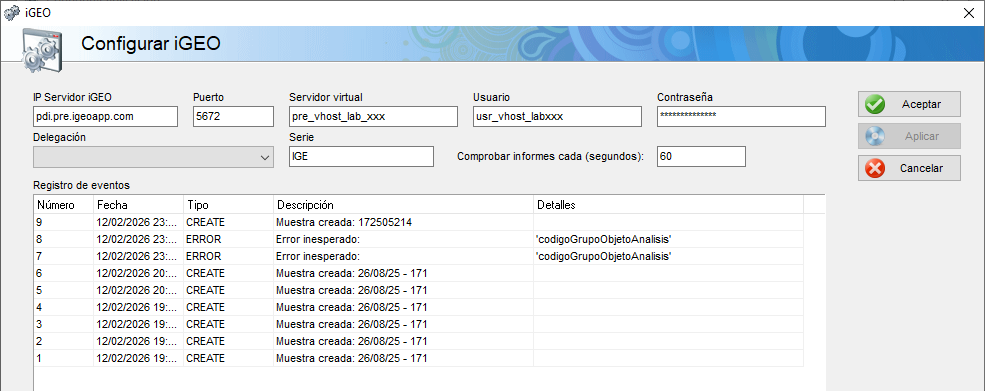The height and width of the screenshot is (391, 985).
Task: Sort by the Tipo column header
Action: point(228,205)
